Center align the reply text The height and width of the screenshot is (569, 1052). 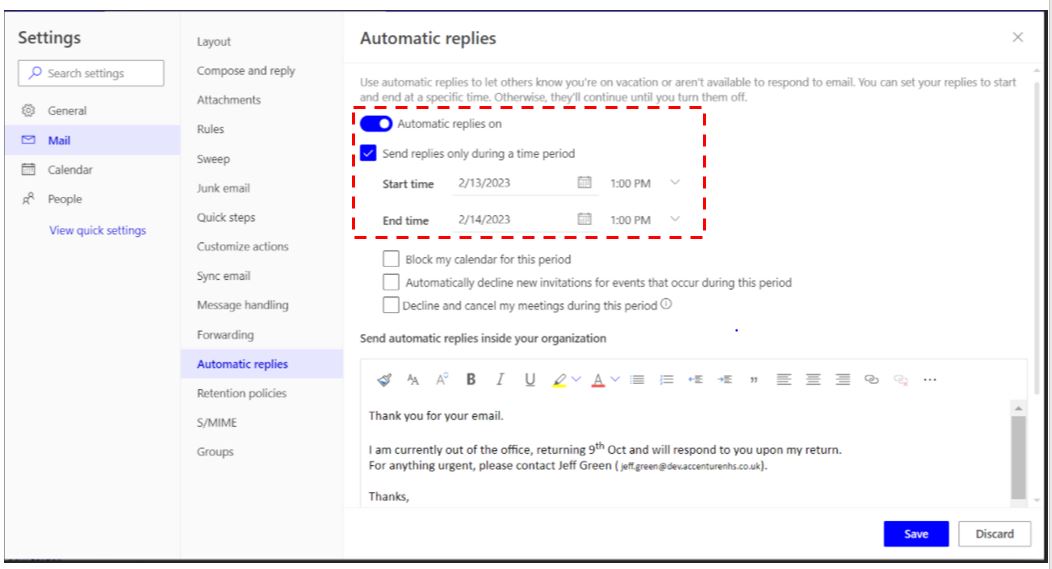[813, 380]
